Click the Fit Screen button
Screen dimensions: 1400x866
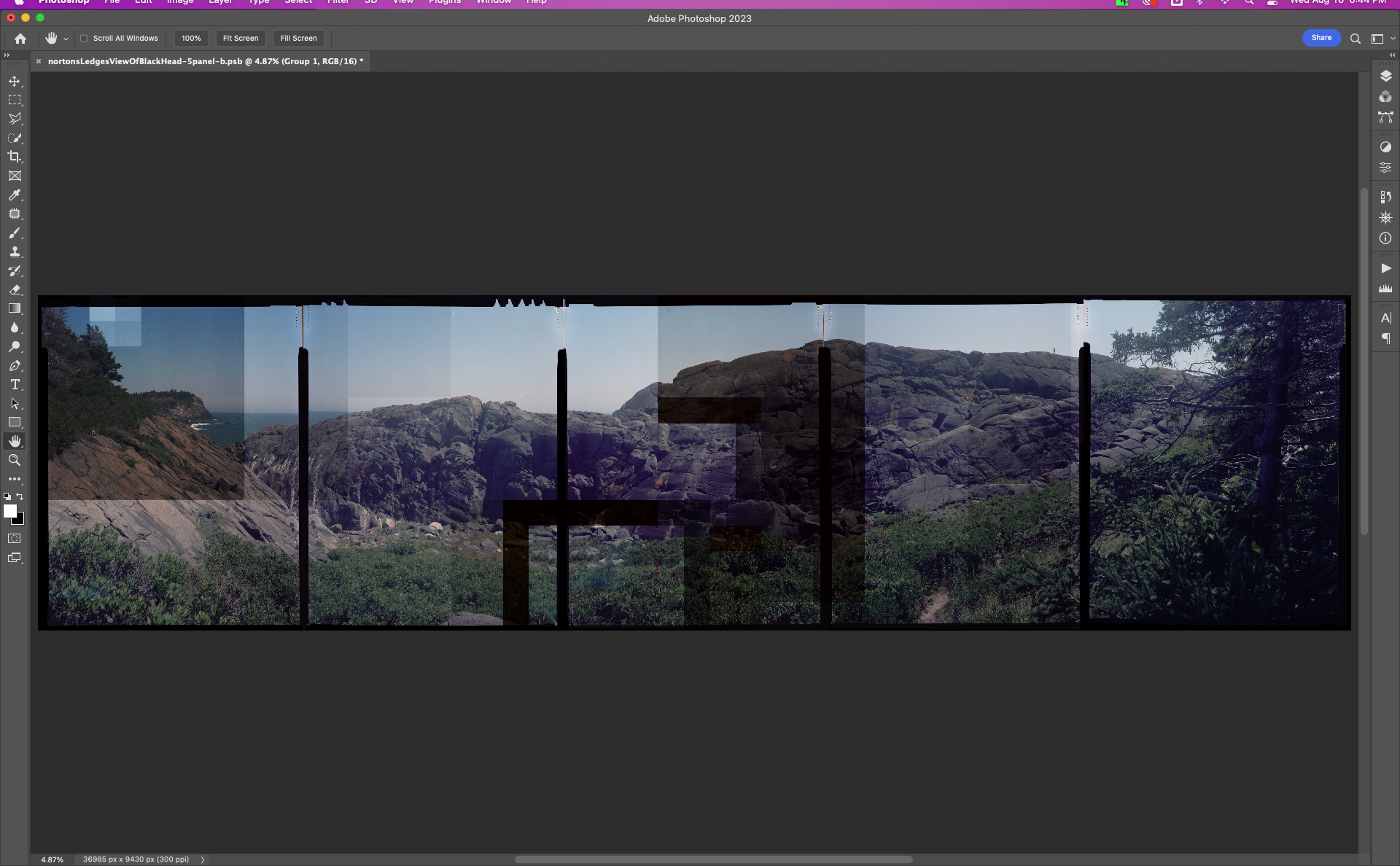240,38
